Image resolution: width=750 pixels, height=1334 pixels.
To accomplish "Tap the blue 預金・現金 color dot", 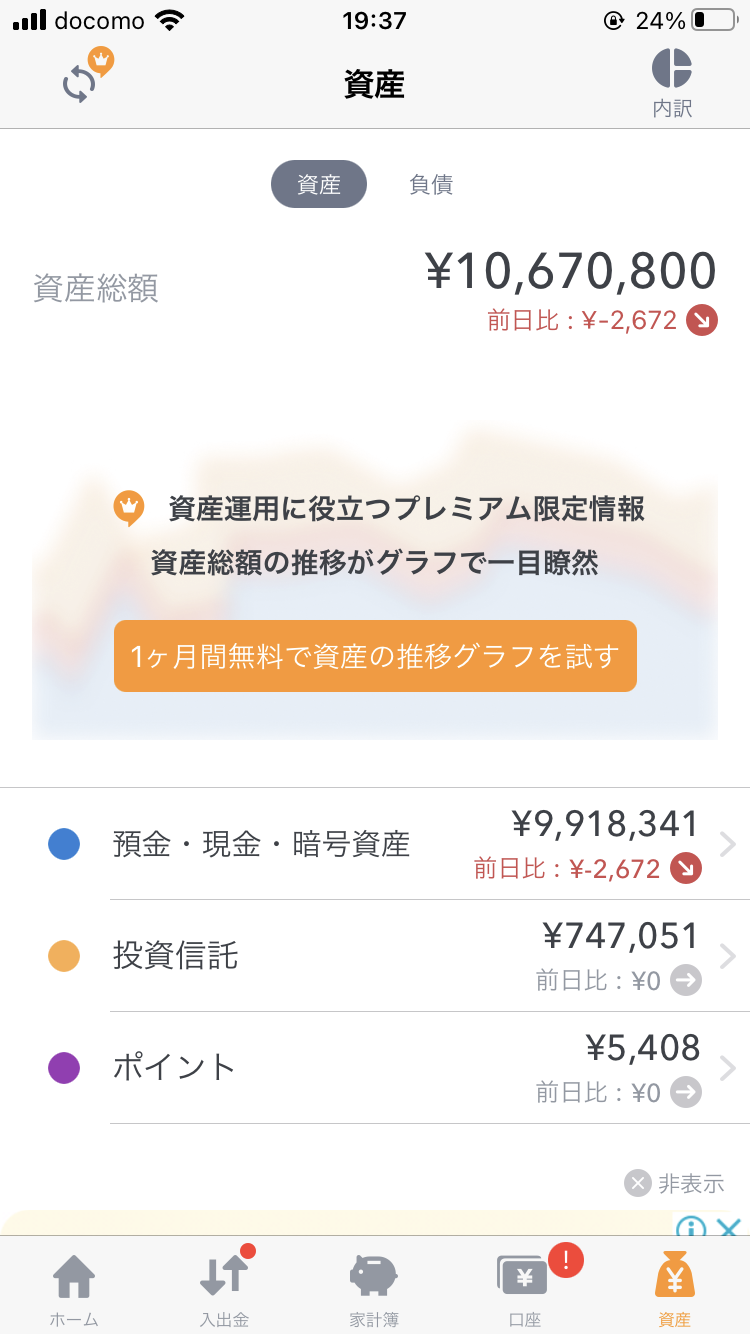I will (64, 845).
